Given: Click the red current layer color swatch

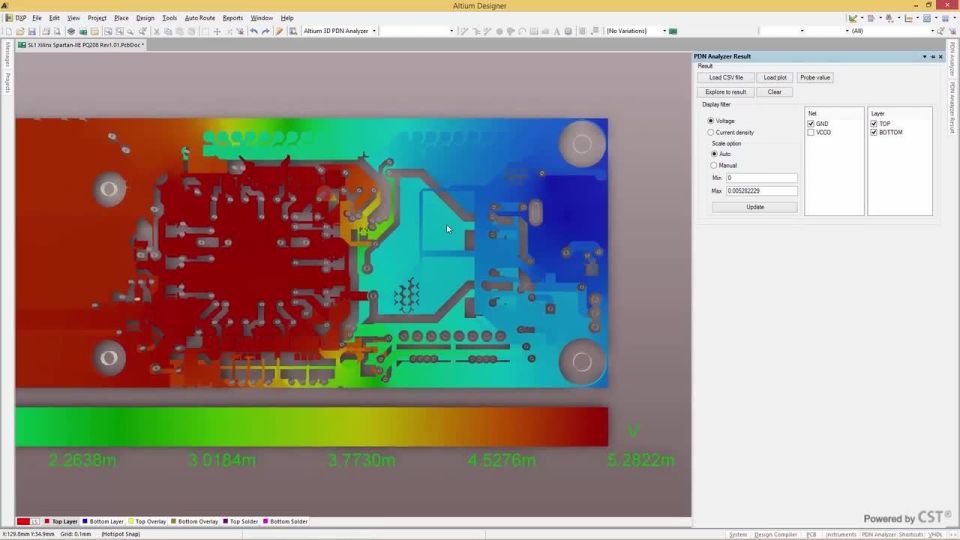Looking at the screenshot, I should point(23,522).
